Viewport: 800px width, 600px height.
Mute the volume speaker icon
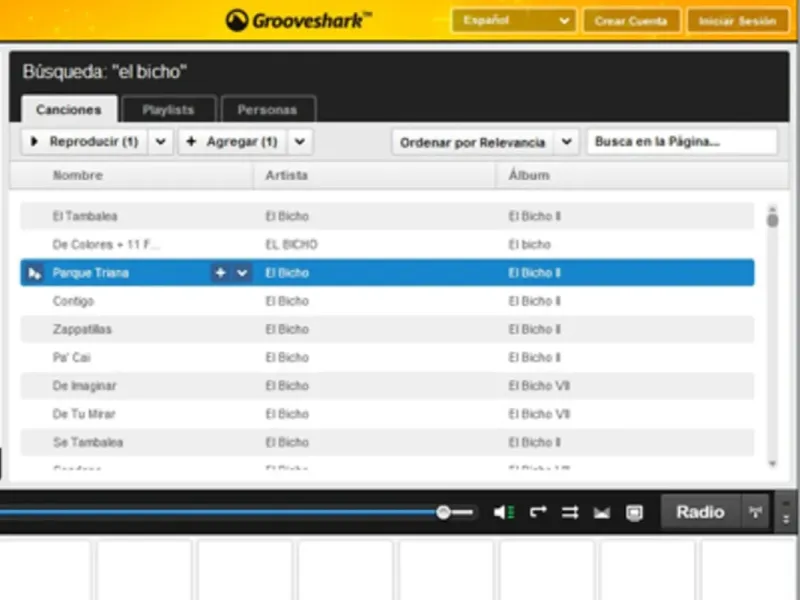coord(504,512)
